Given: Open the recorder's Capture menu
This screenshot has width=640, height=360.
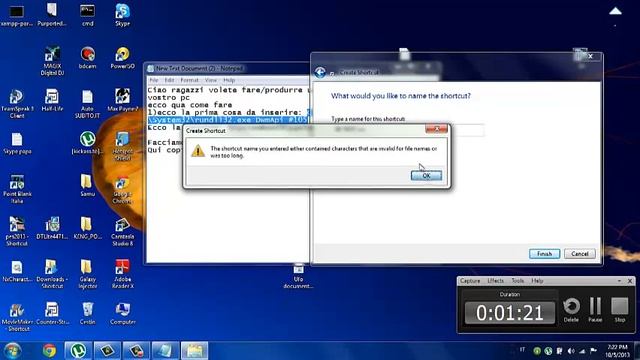Looking at the screenshot, I should pyautogui.click(x=470, y=281).
